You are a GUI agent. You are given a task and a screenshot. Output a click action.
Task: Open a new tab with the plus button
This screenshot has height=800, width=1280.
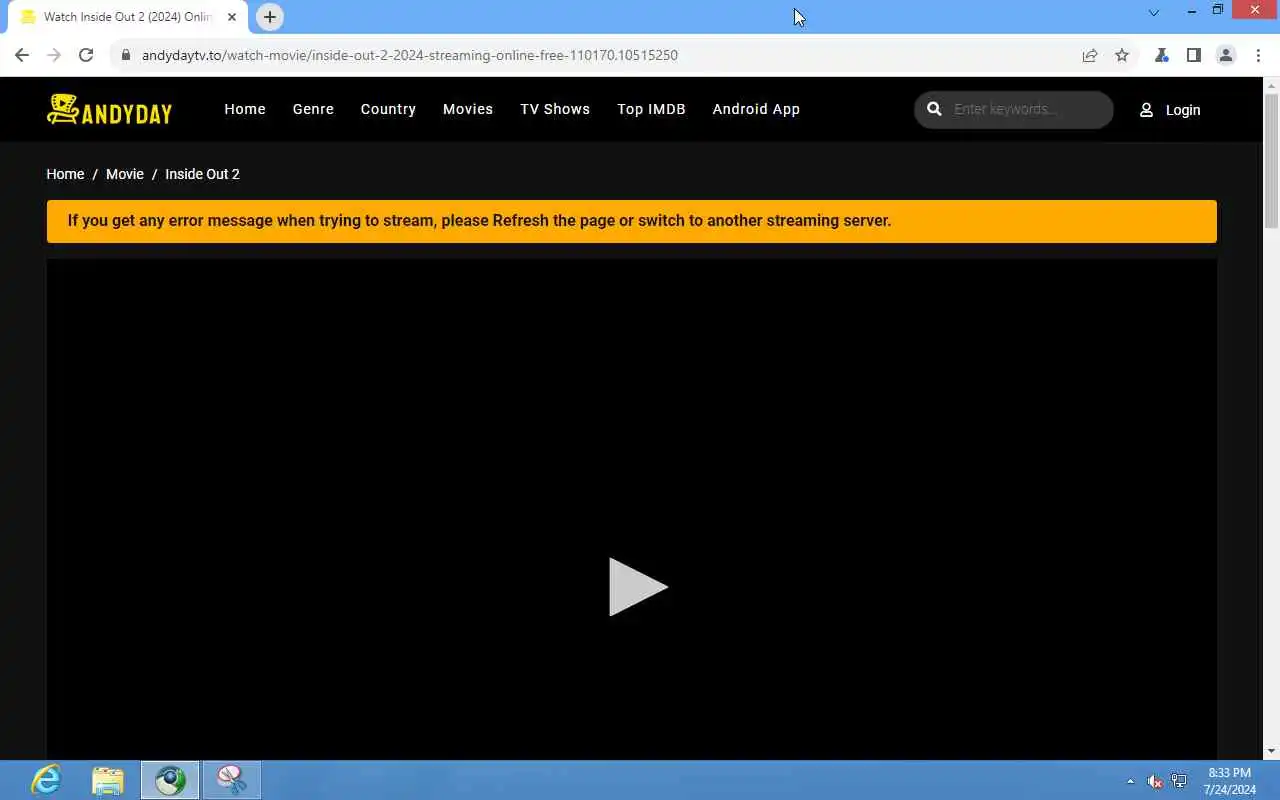click(x=270, y=17)
